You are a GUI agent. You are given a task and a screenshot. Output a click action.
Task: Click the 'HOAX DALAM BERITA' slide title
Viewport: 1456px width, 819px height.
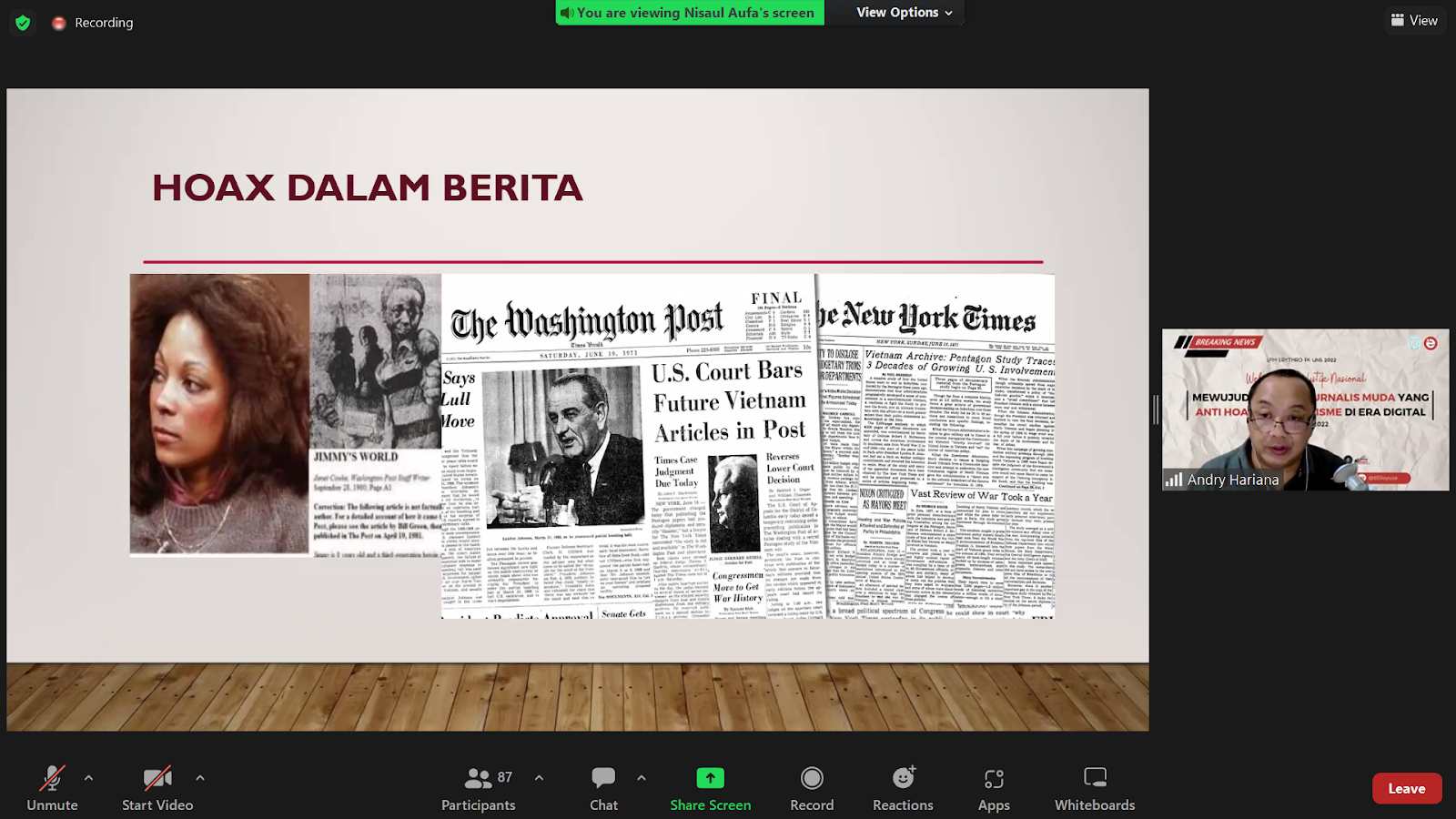pos(368,187)
